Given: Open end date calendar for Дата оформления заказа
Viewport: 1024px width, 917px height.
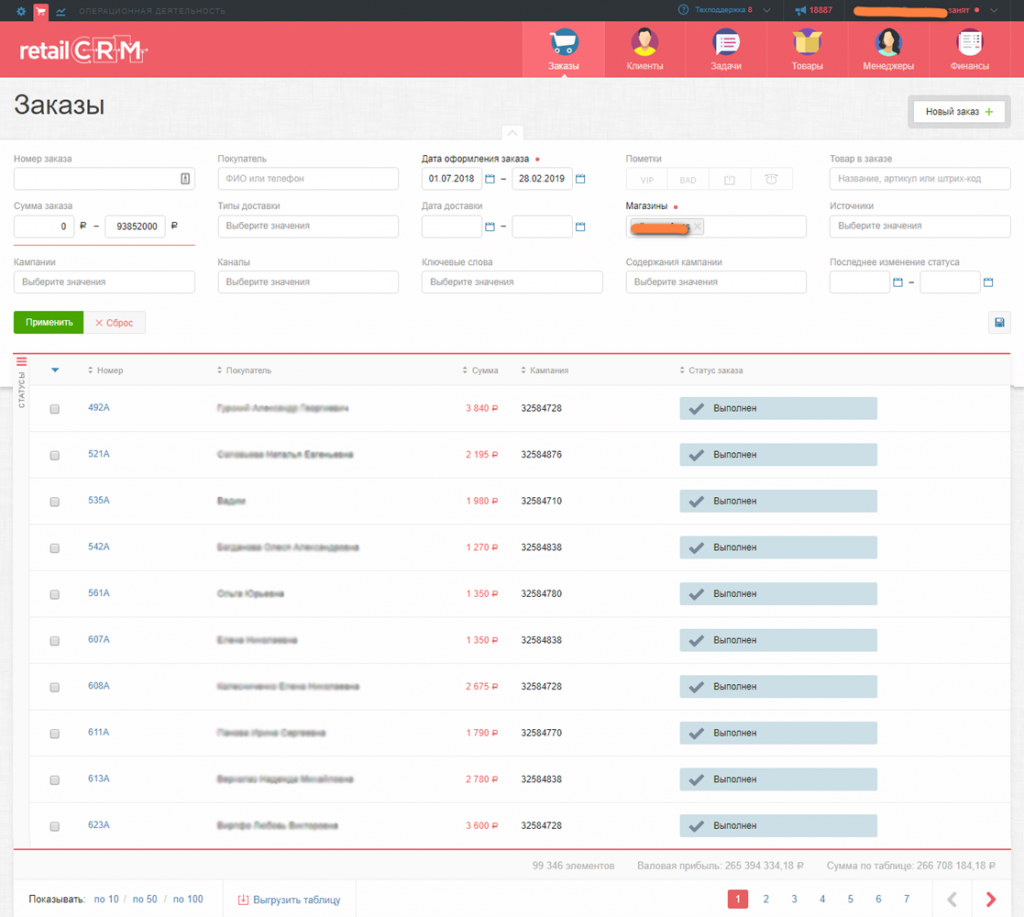Looking at the screenshot, I should [581, 179].
